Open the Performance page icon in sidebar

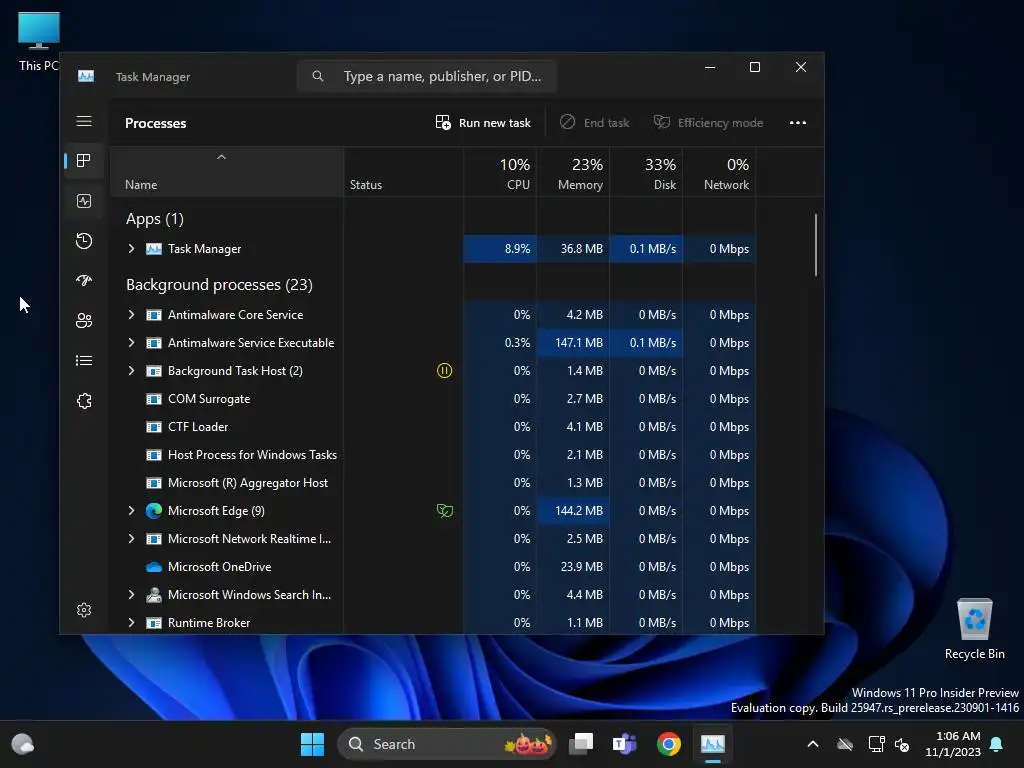click(x=84, y=201)
